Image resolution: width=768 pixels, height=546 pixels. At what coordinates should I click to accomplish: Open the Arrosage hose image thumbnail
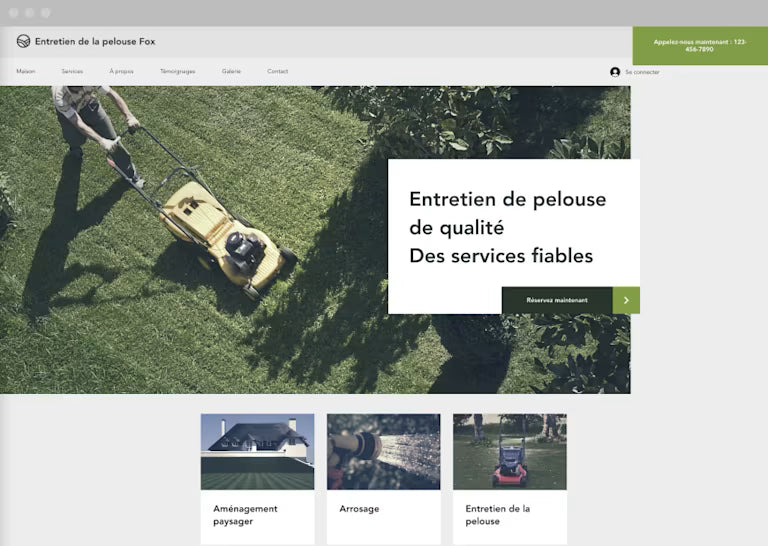[x=383, y=451]
